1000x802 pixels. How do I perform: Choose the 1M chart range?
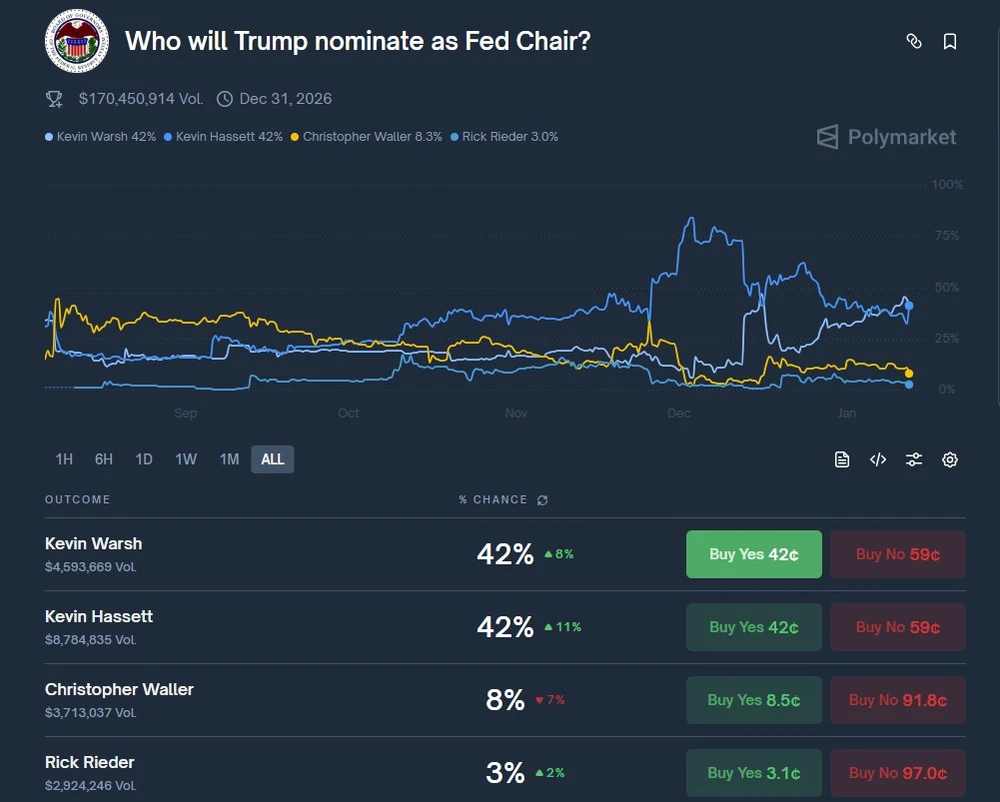coord(229,459)
